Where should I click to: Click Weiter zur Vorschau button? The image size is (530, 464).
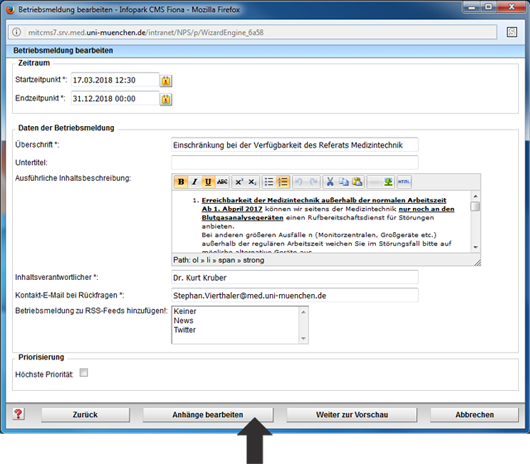coord(352,415)
